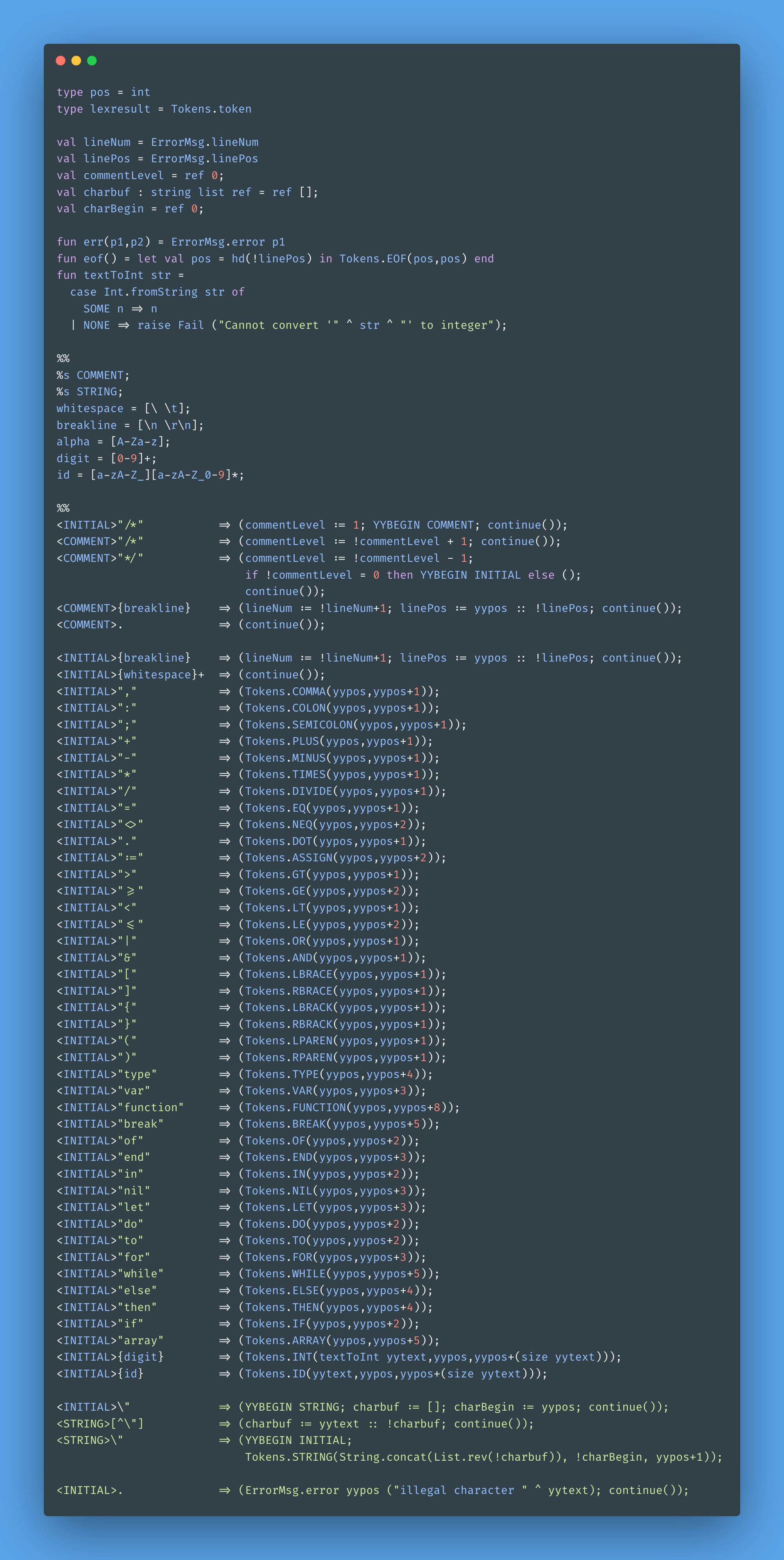Click 'case Int.fromString str of' line
This screenshot has width=784, height=1560.
158,292
